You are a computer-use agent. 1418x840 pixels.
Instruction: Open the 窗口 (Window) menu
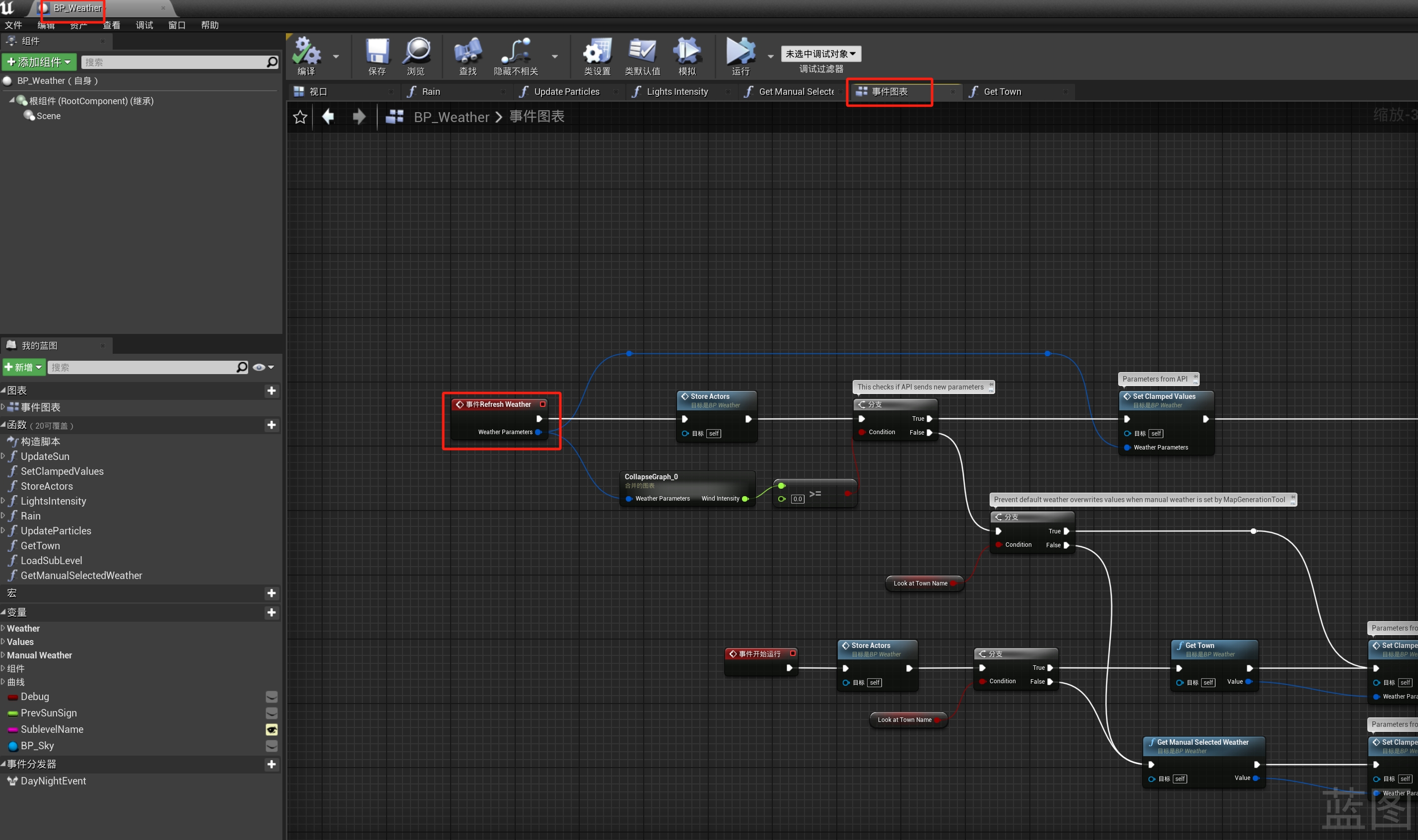point(177,25)
